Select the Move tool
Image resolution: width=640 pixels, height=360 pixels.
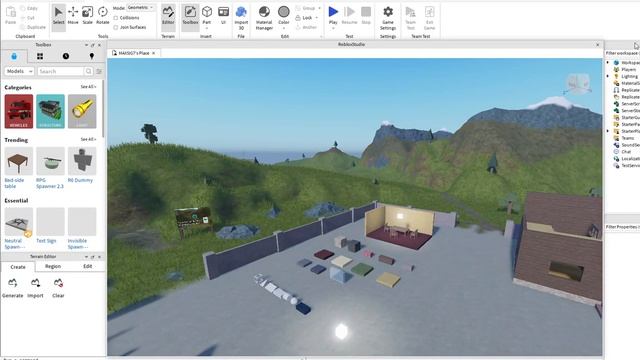[x=73, y=16]
